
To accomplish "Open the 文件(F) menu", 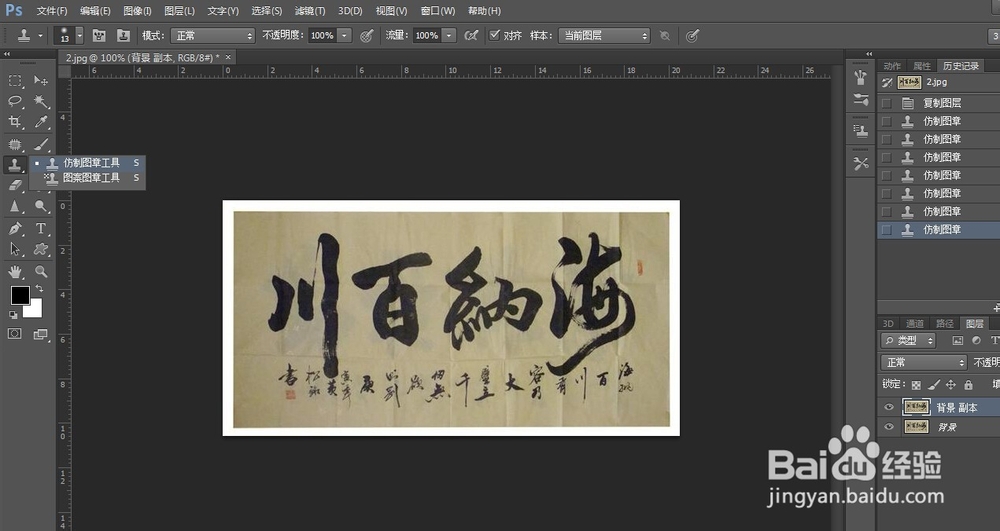I will [x=52, y=11].
